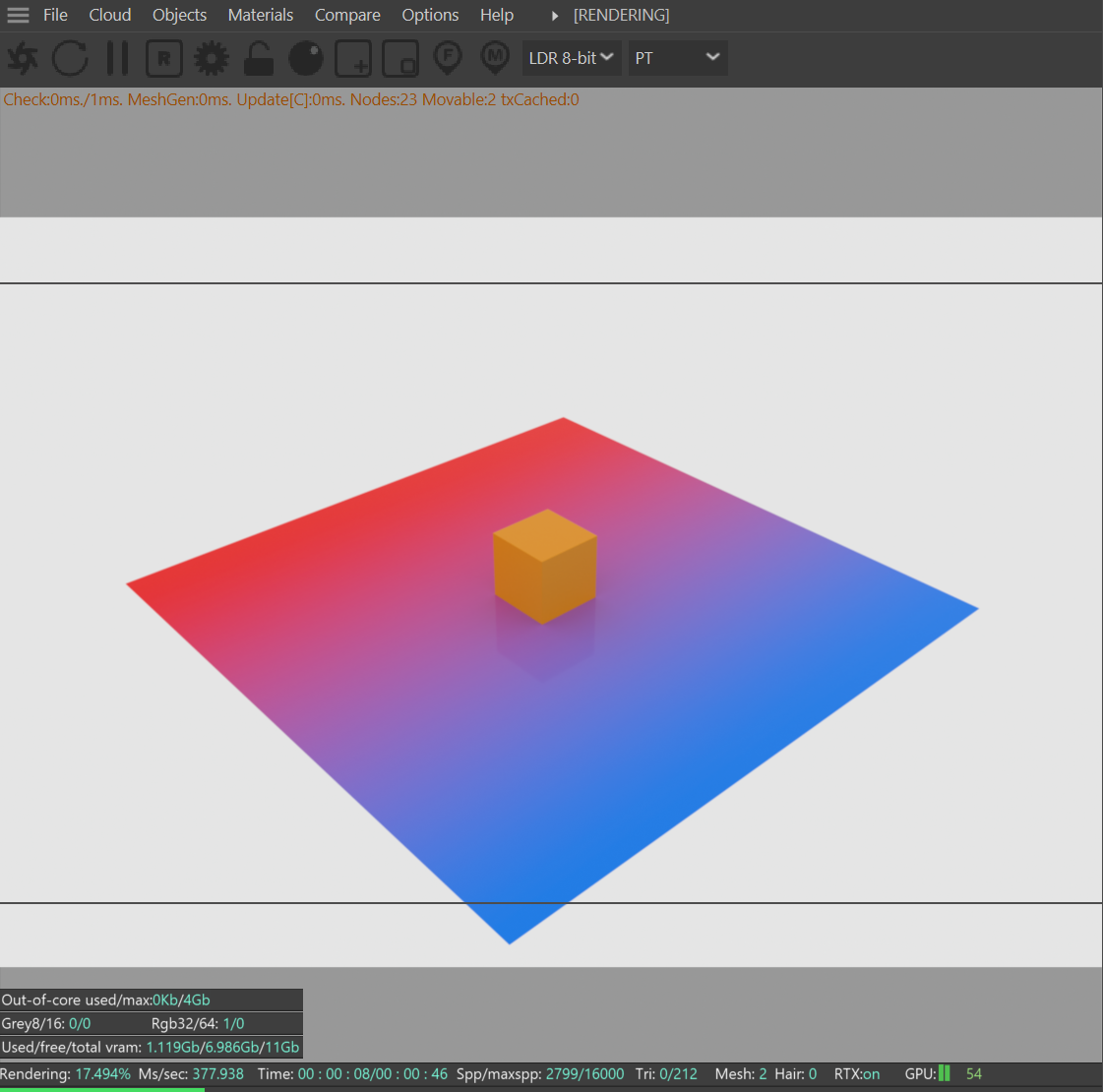1103x1092 pixels.
Task: Open the Compare menu
Action: pyautogui.click(x=347, y=15)
